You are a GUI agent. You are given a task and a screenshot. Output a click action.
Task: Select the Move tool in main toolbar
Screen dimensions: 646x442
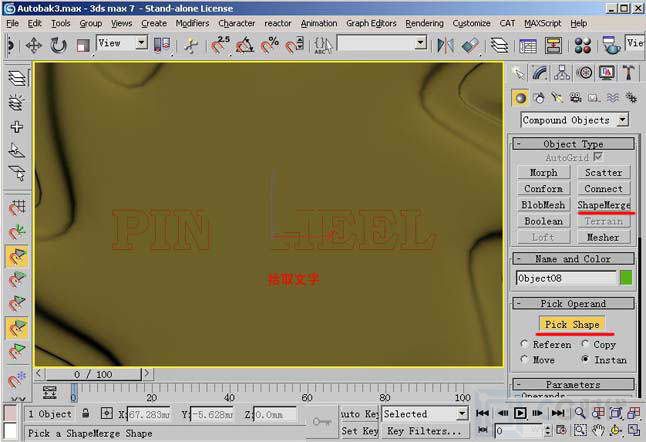[x=33, y=45]
